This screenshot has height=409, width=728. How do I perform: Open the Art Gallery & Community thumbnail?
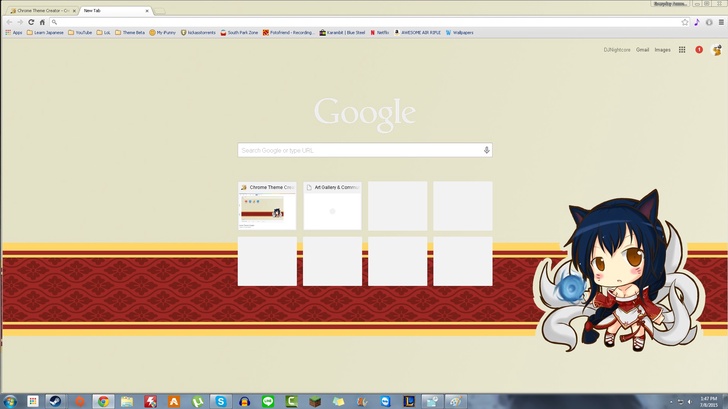coord(332,206)
